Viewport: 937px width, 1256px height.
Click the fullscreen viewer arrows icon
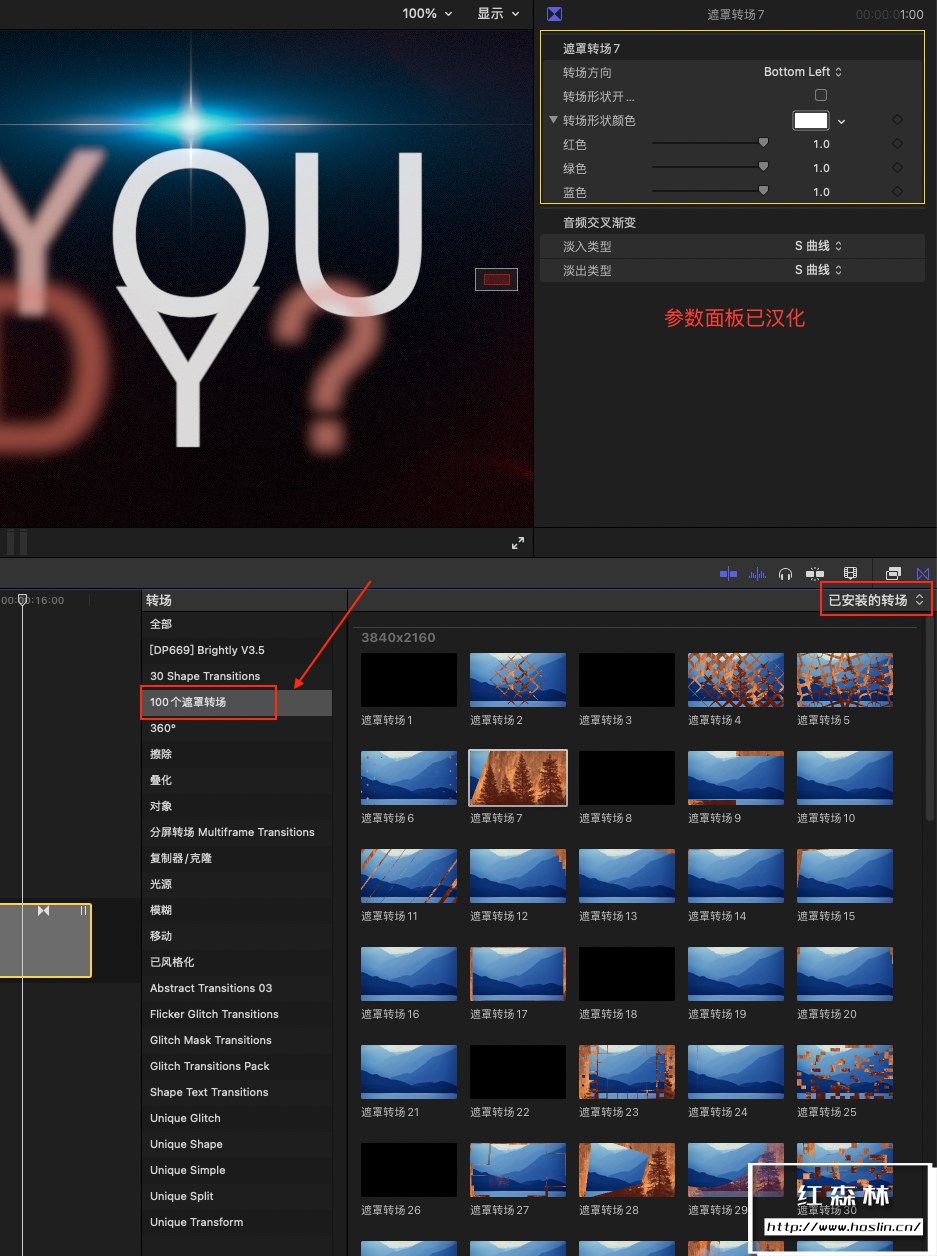point(518,543)
